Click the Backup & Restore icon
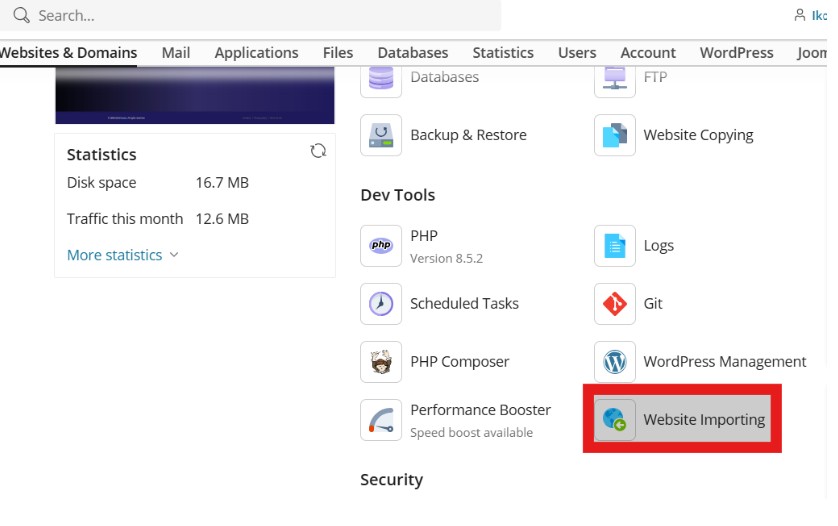838x526 pixels. [x=381, y=135]
